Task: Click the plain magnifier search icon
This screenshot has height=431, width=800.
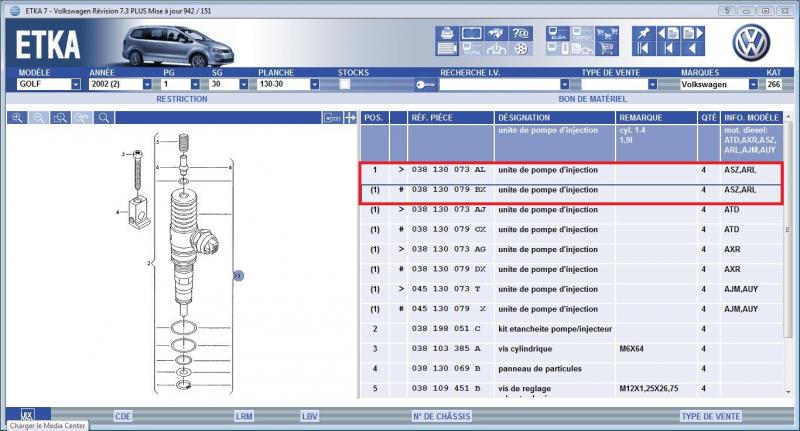Action: pyautogui.click(x=104, y=118)
